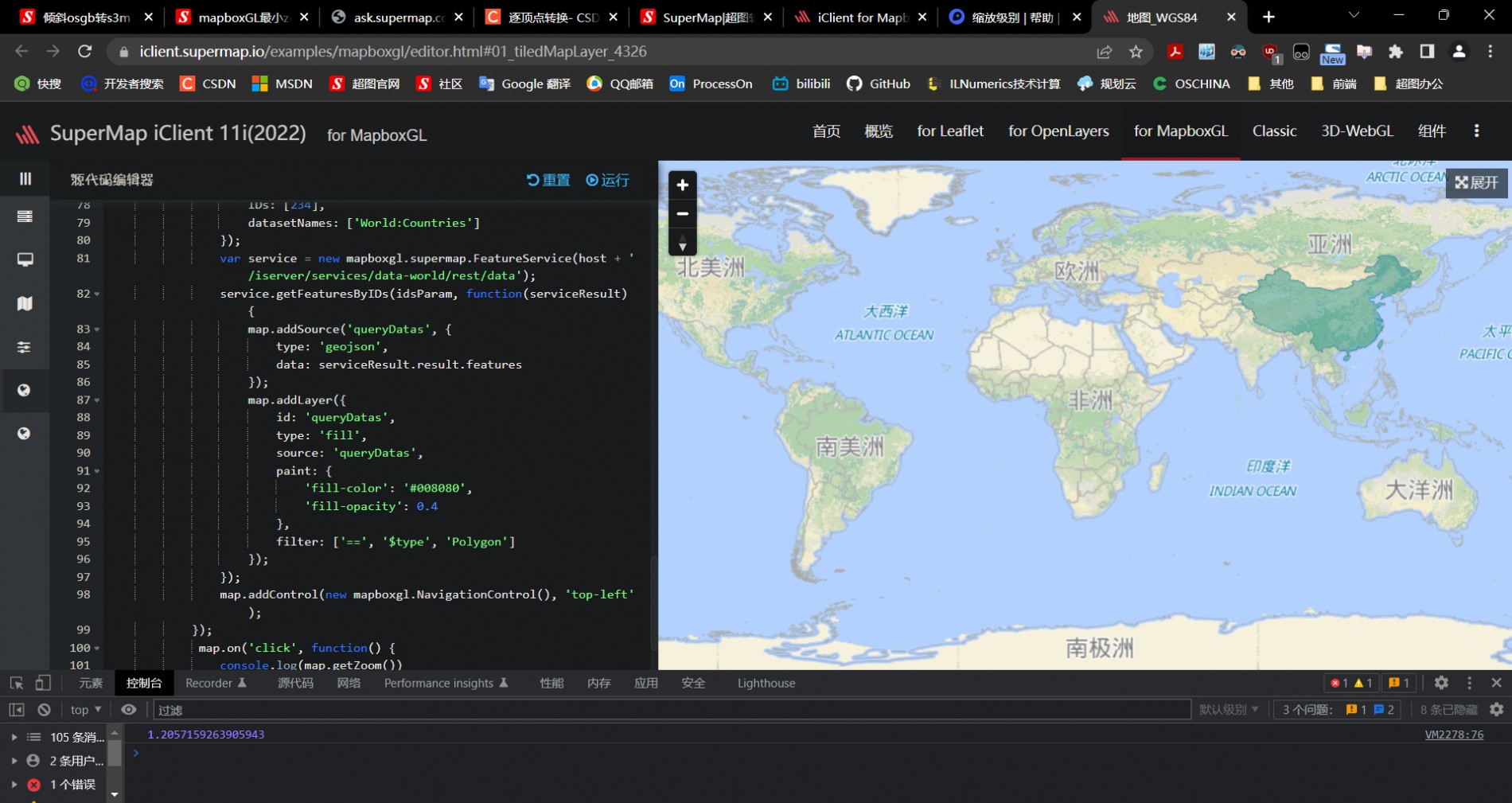Open DevTools settings gear
The width and height of the screenshot is (1512, 803).
(x=1441, y=683)
